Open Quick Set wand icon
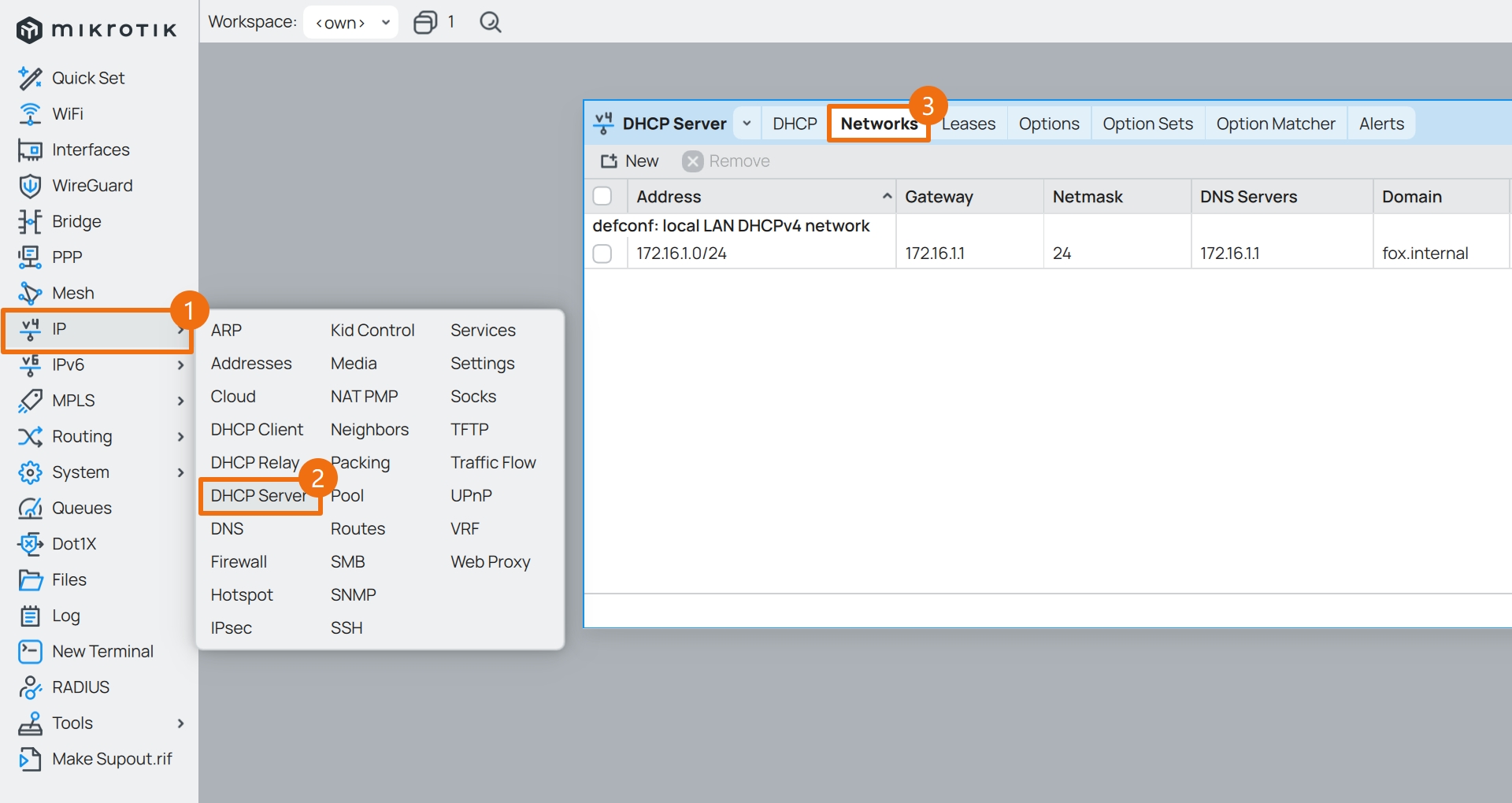Screen dimensions: 1512x803 tap(30, 78)
